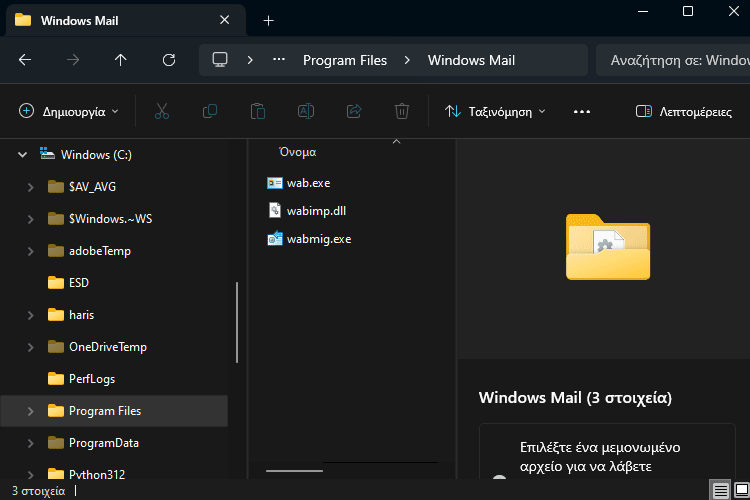Viewport: 750px width, 500px height.
Task: Select the wabmig.exe file icon
Action: pos(275,238)
